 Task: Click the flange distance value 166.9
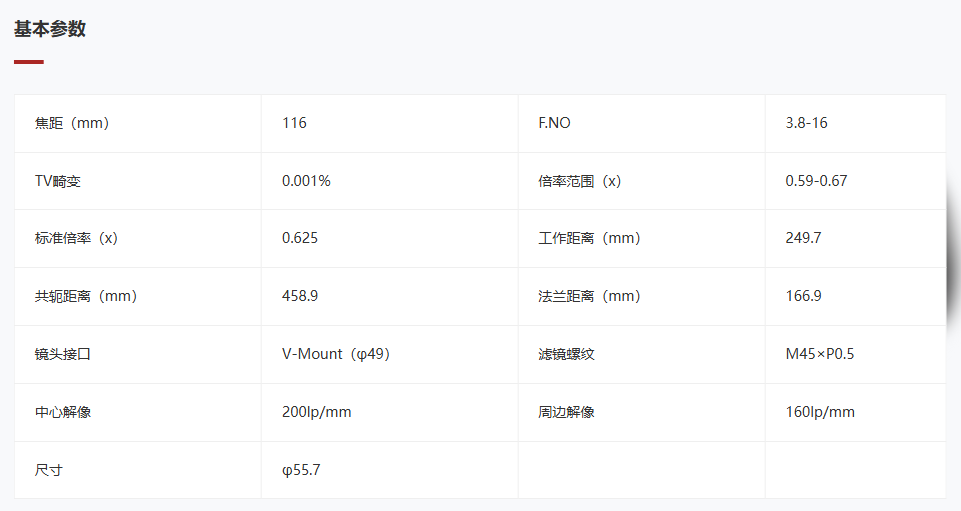coord(803,296)
